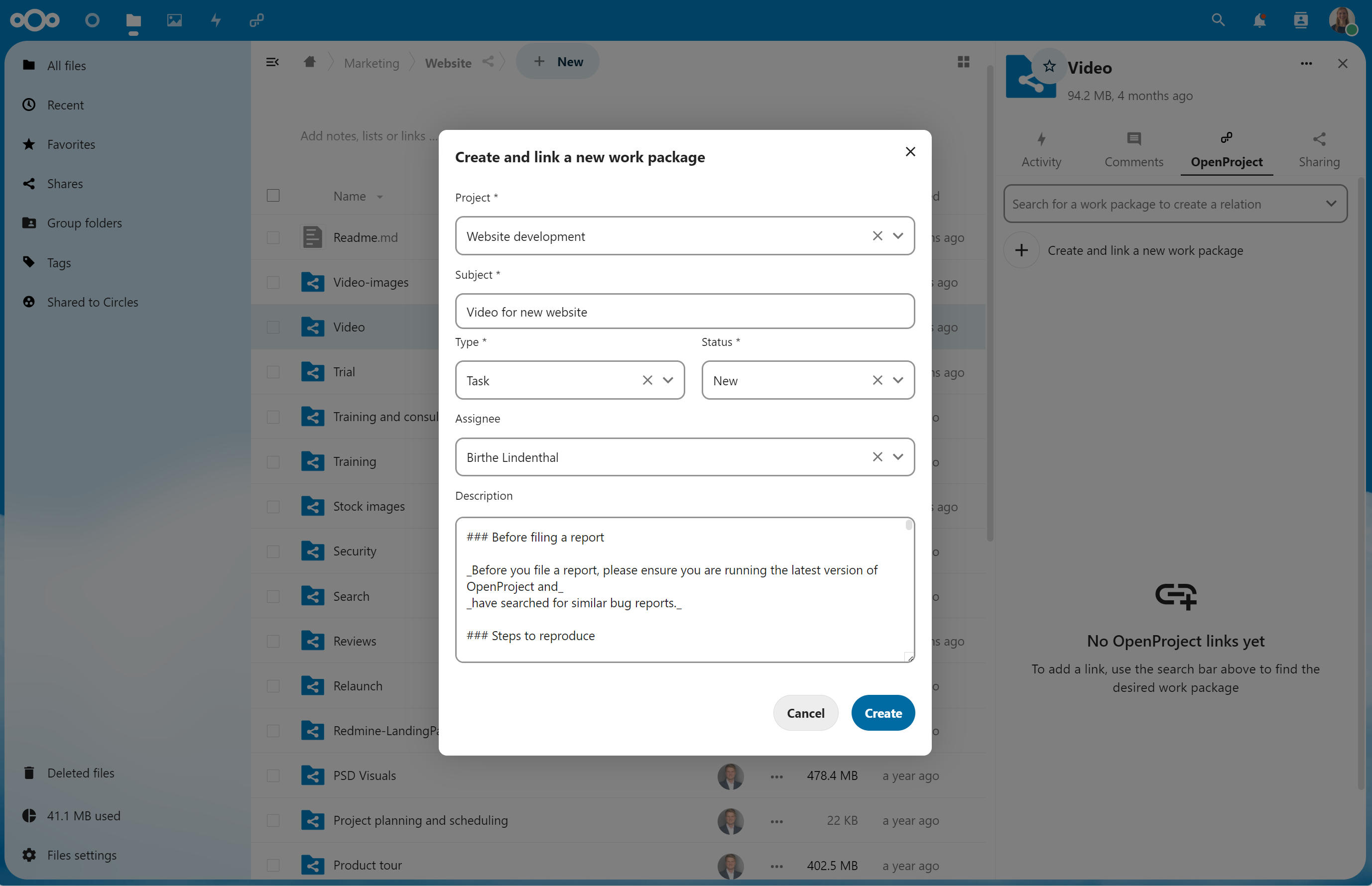This screenshot has width=1372, height=886.
Task: Open the notifications bell
Action: click(x=1260, y=21)
